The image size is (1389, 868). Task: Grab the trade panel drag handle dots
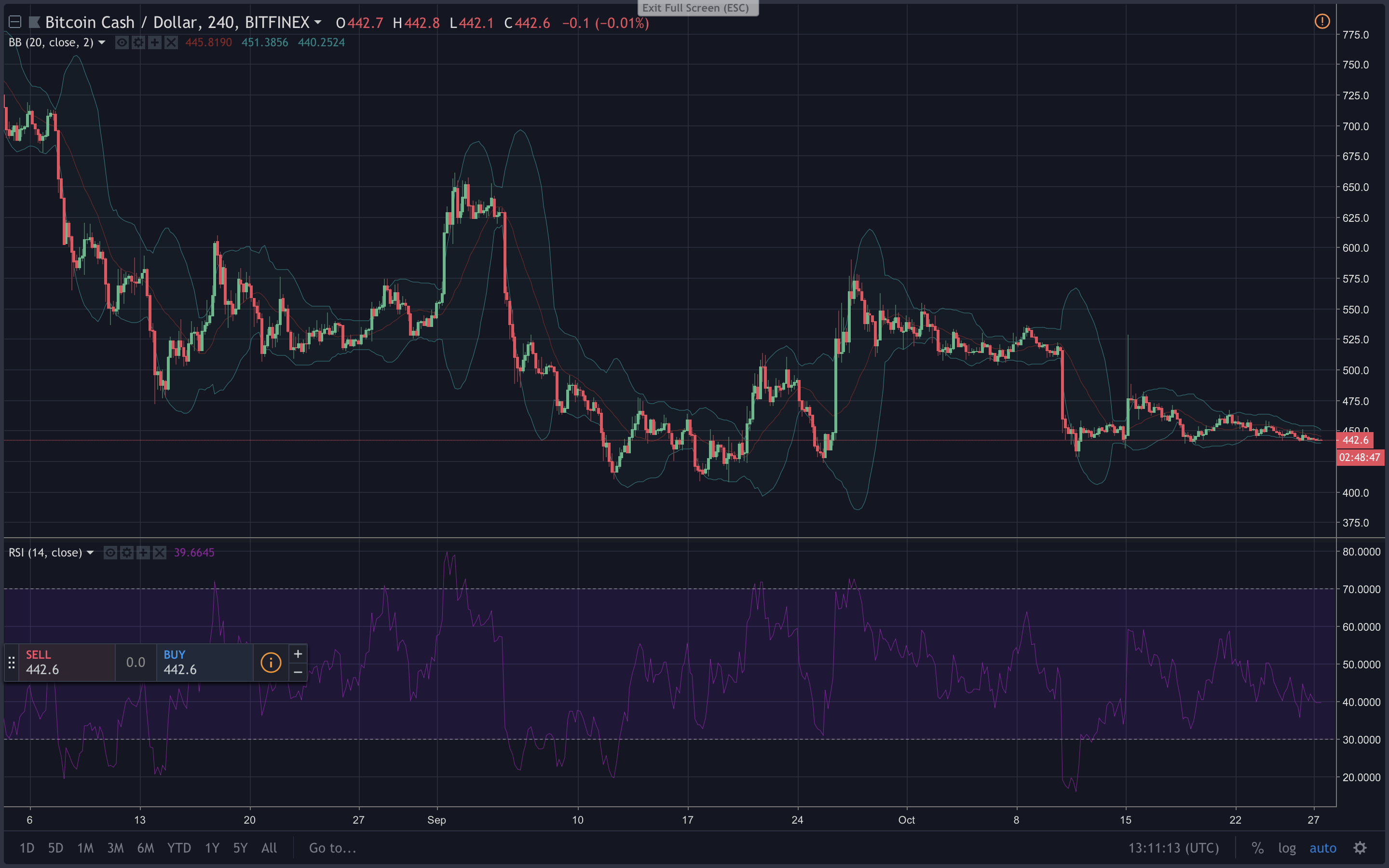12,663
